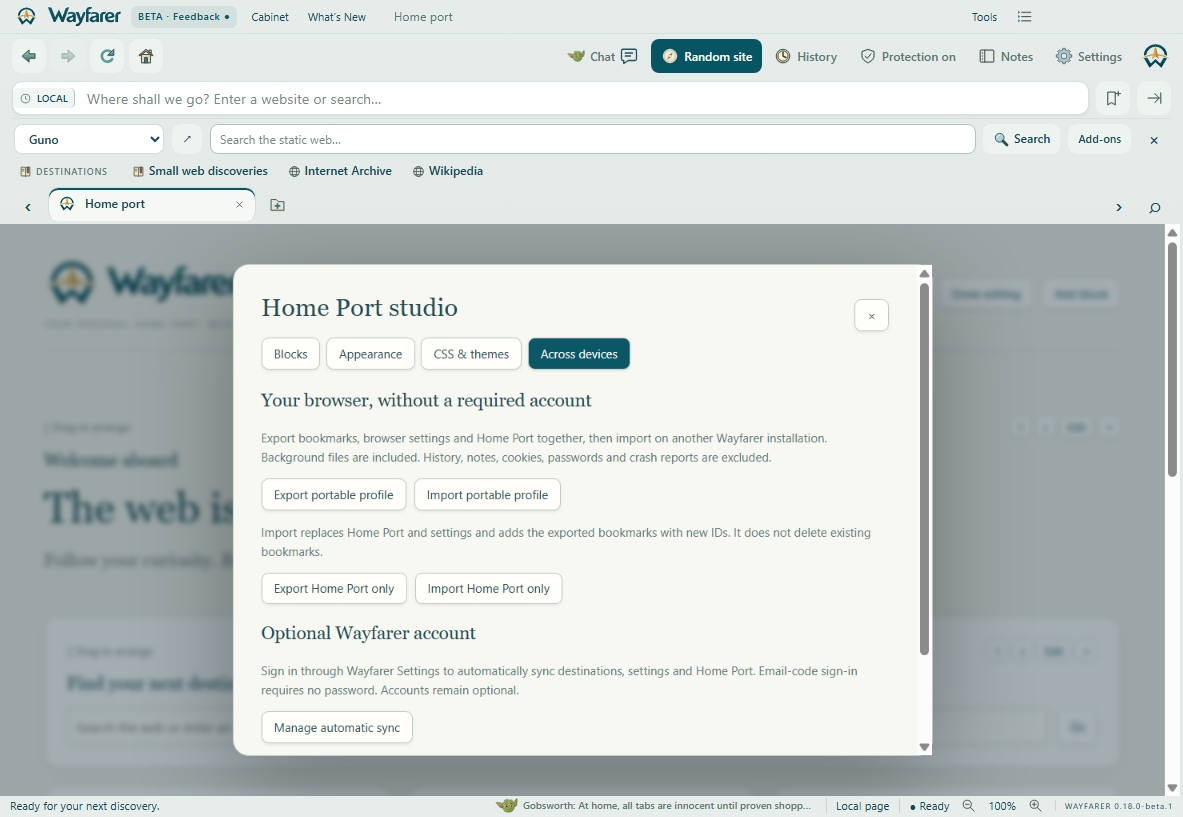
Task: Open Small web discoveries bookmark
Action: tap(201, 171)
